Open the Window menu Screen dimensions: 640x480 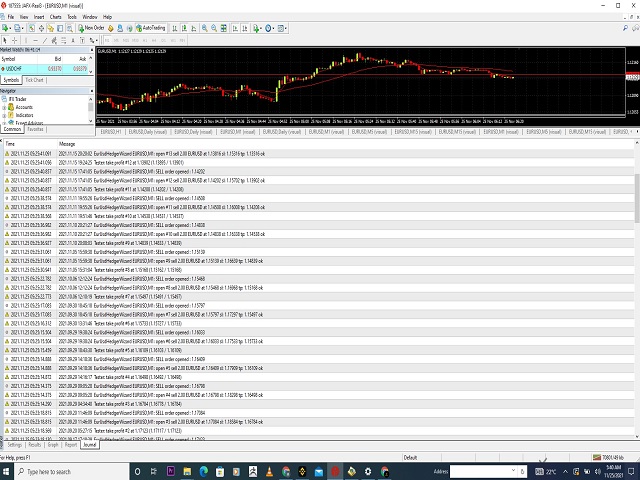coord(90,17)
